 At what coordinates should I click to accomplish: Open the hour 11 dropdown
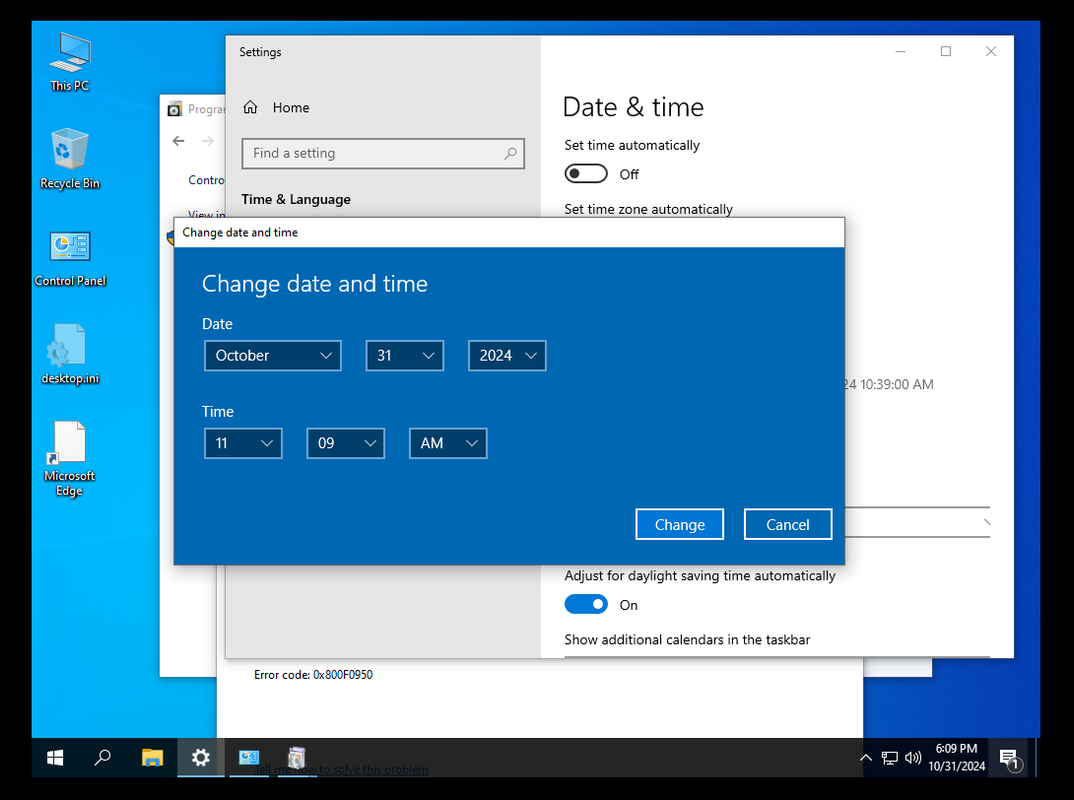point(243,443)
